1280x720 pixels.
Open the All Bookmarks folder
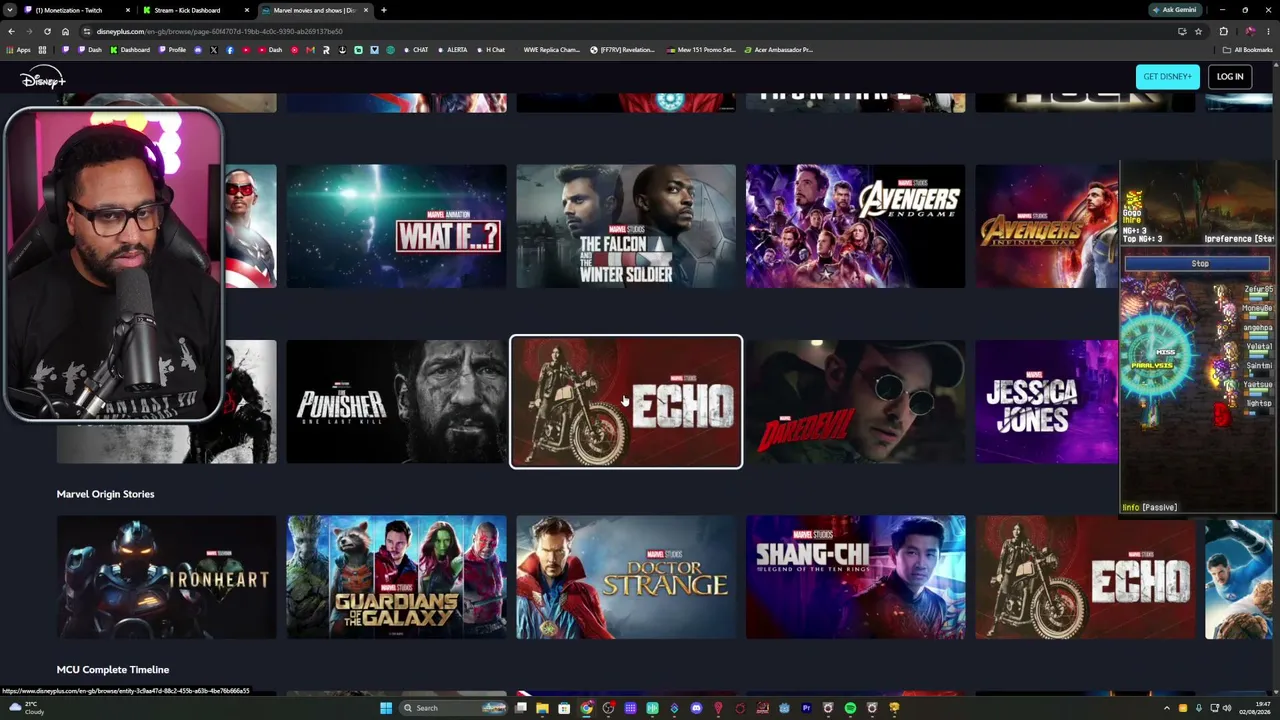(x=1248, y=50)
